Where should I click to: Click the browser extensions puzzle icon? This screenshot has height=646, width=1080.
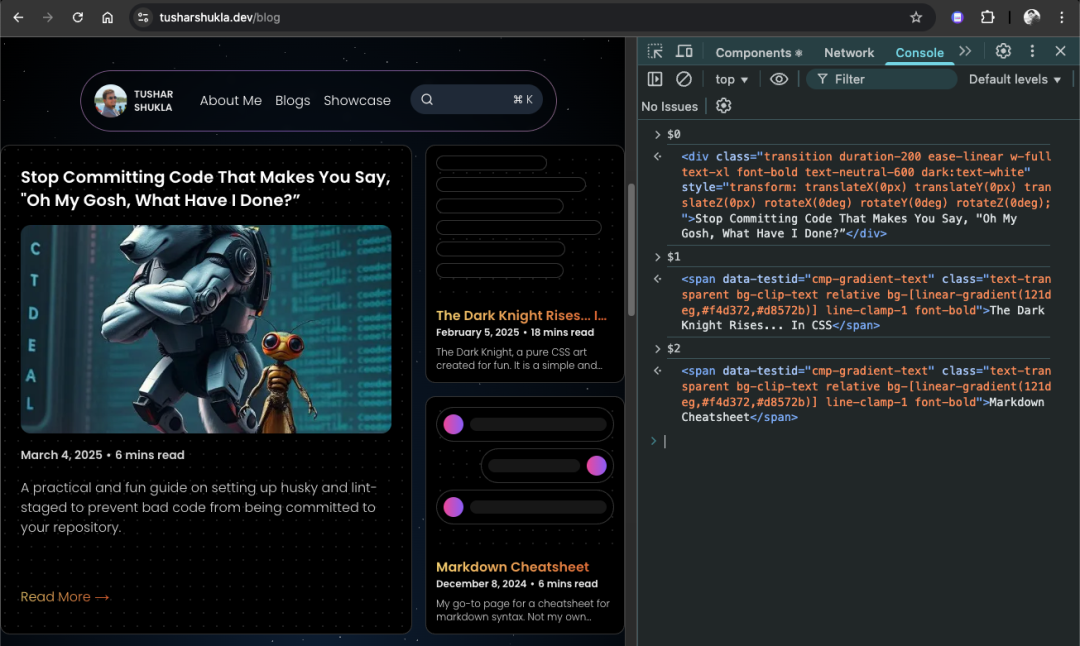(x=989, y=16)
